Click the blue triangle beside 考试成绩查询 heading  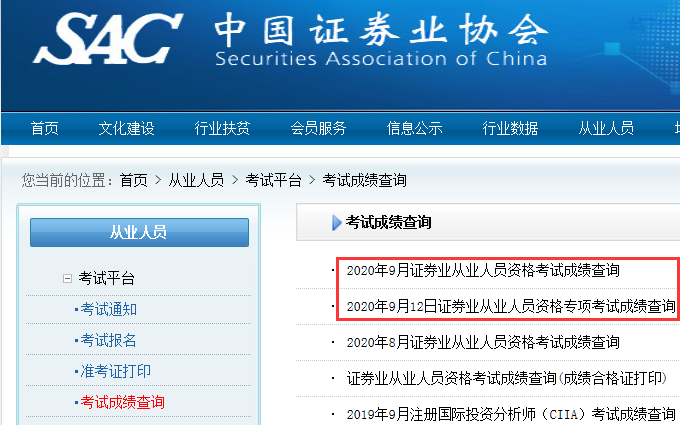[337, 223]
